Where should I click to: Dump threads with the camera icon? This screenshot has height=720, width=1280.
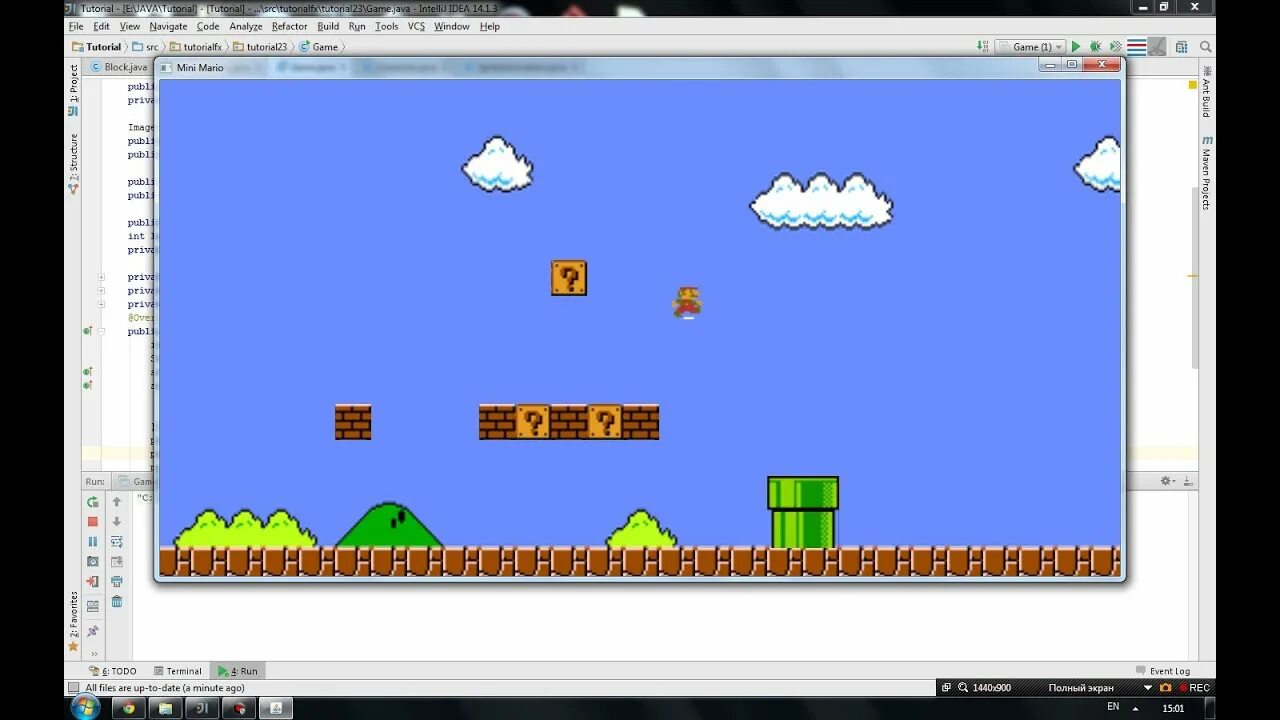pyautogui.click(x=93, y=562)
